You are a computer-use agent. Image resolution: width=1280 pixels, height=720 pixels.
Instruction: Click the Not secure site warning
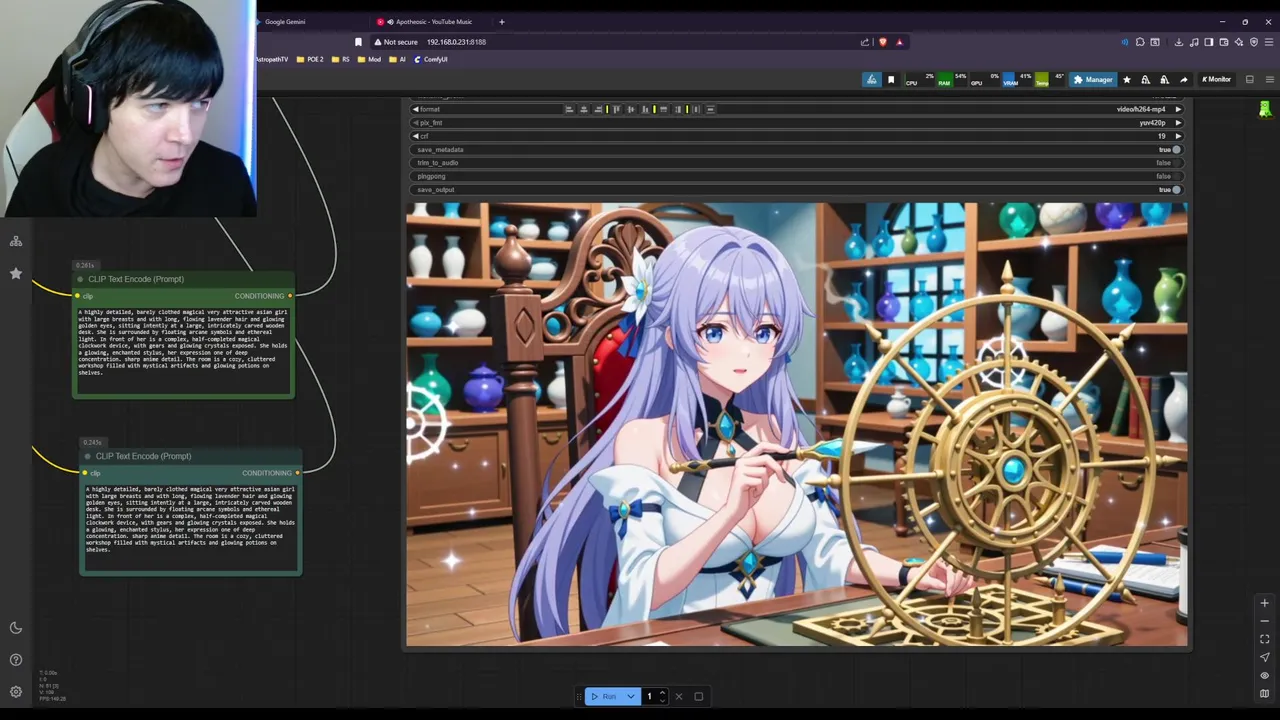(x=395, y=42)
